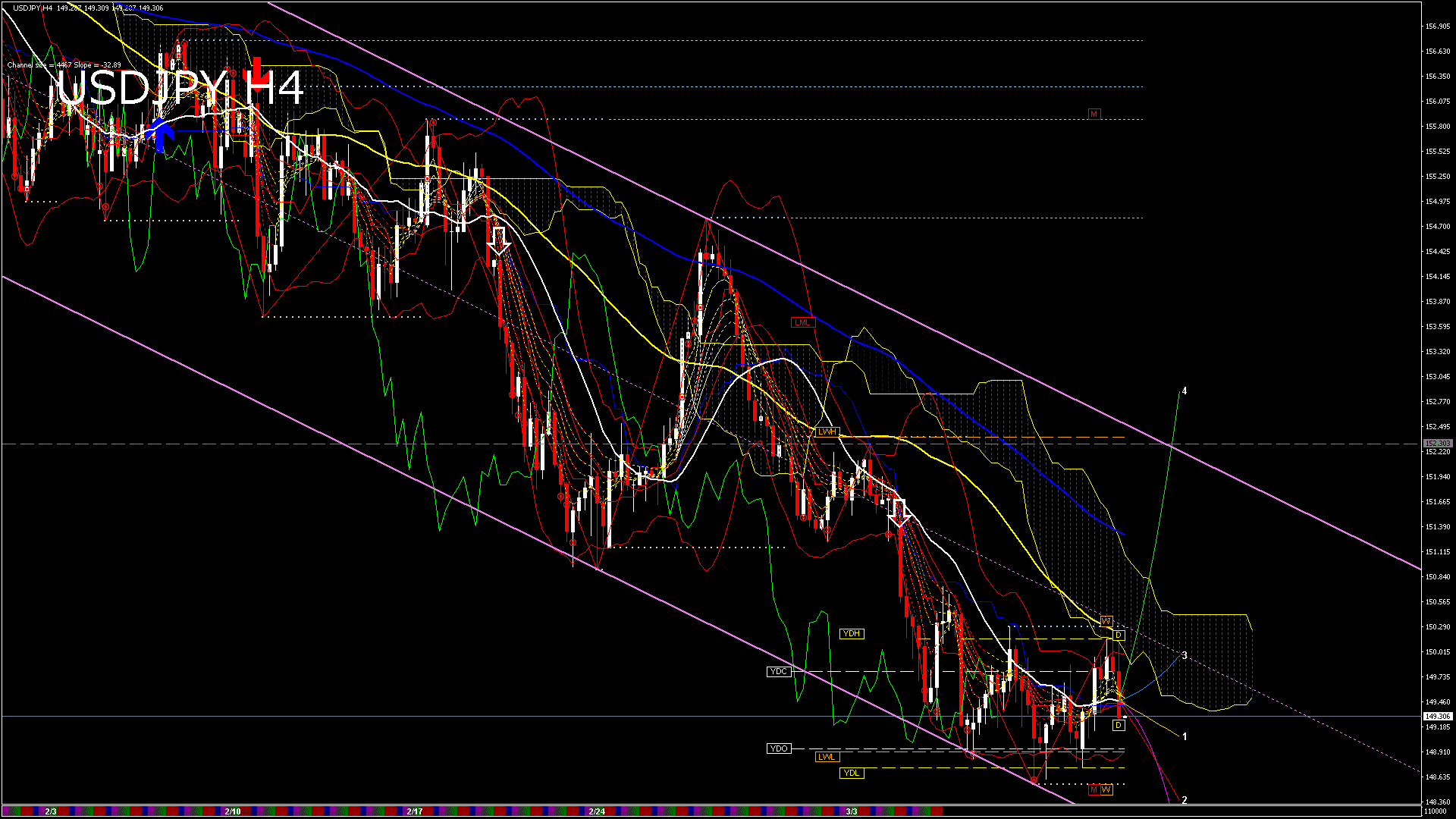Select the YDH level label

(852, 634)
